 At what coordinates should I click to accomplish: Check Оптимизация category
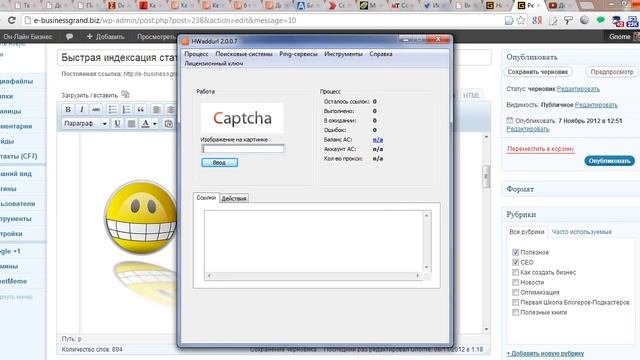coord(516,292)
